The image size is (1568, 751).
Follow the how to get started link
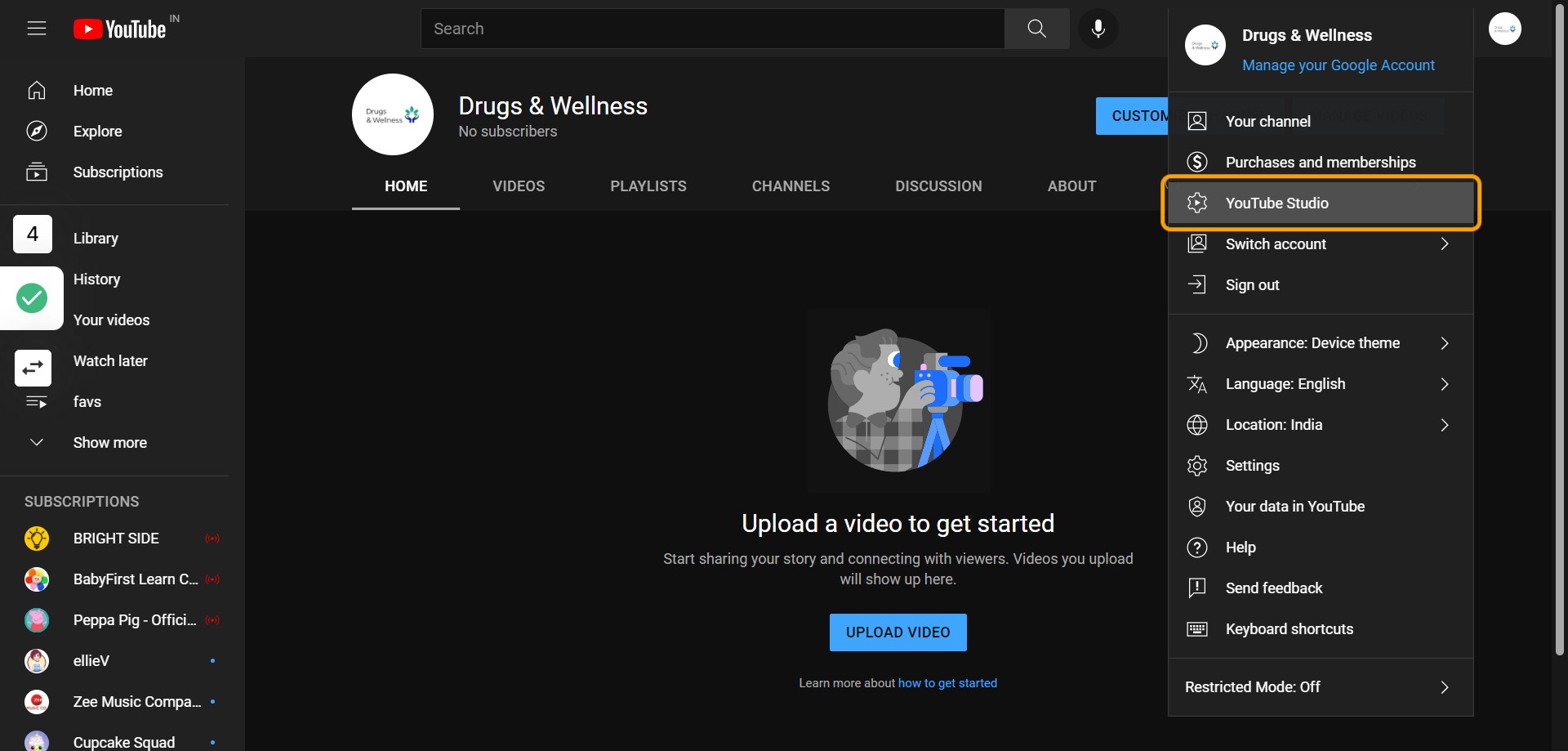pos(947,683)
